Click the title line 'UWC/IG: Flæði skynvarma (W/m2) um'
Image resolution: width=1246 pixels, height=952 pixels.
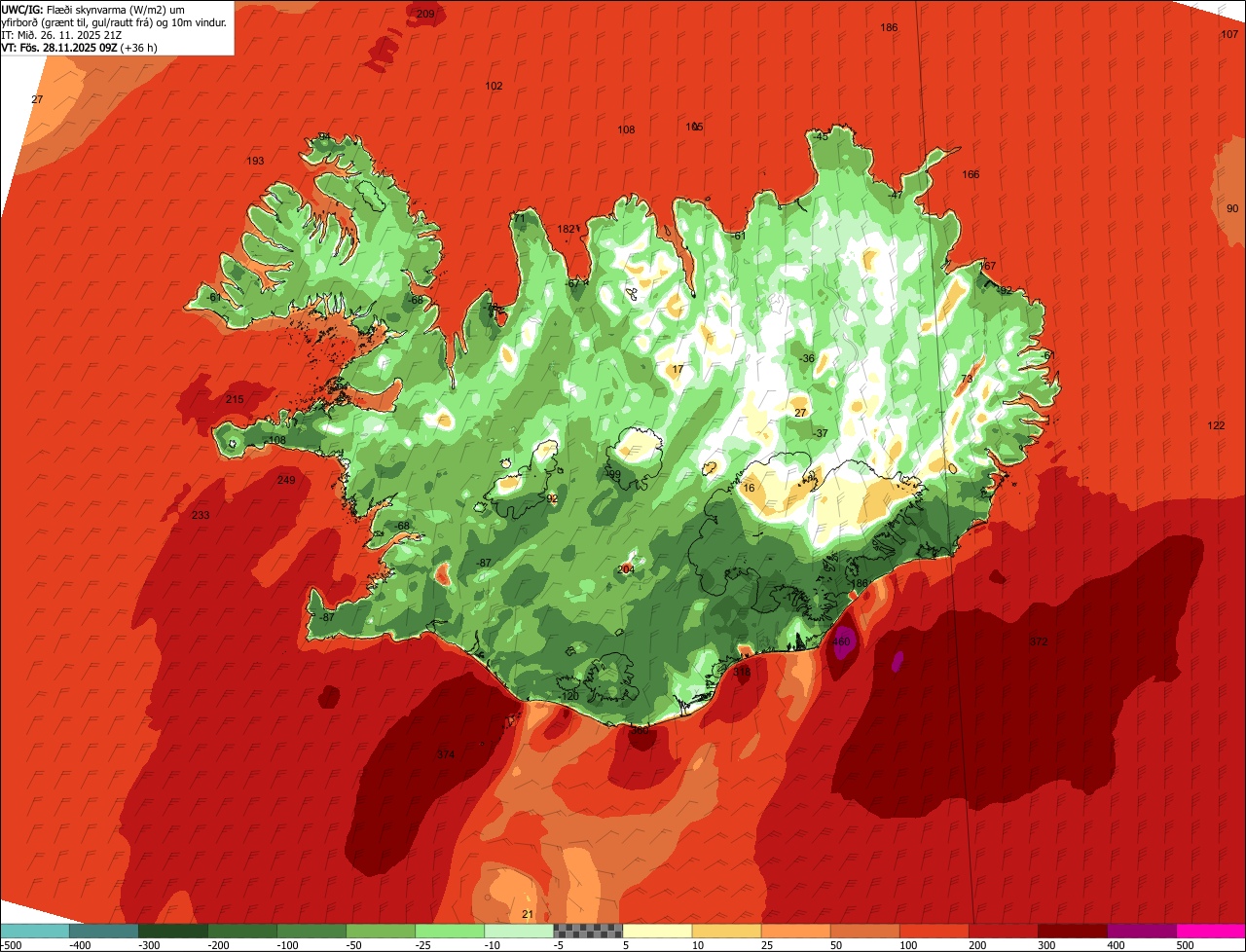tap(94, 9)
